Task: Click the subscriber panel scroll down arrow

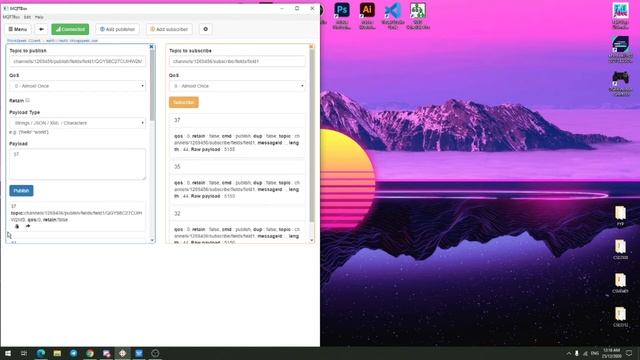Action: [x=312, y=240]
